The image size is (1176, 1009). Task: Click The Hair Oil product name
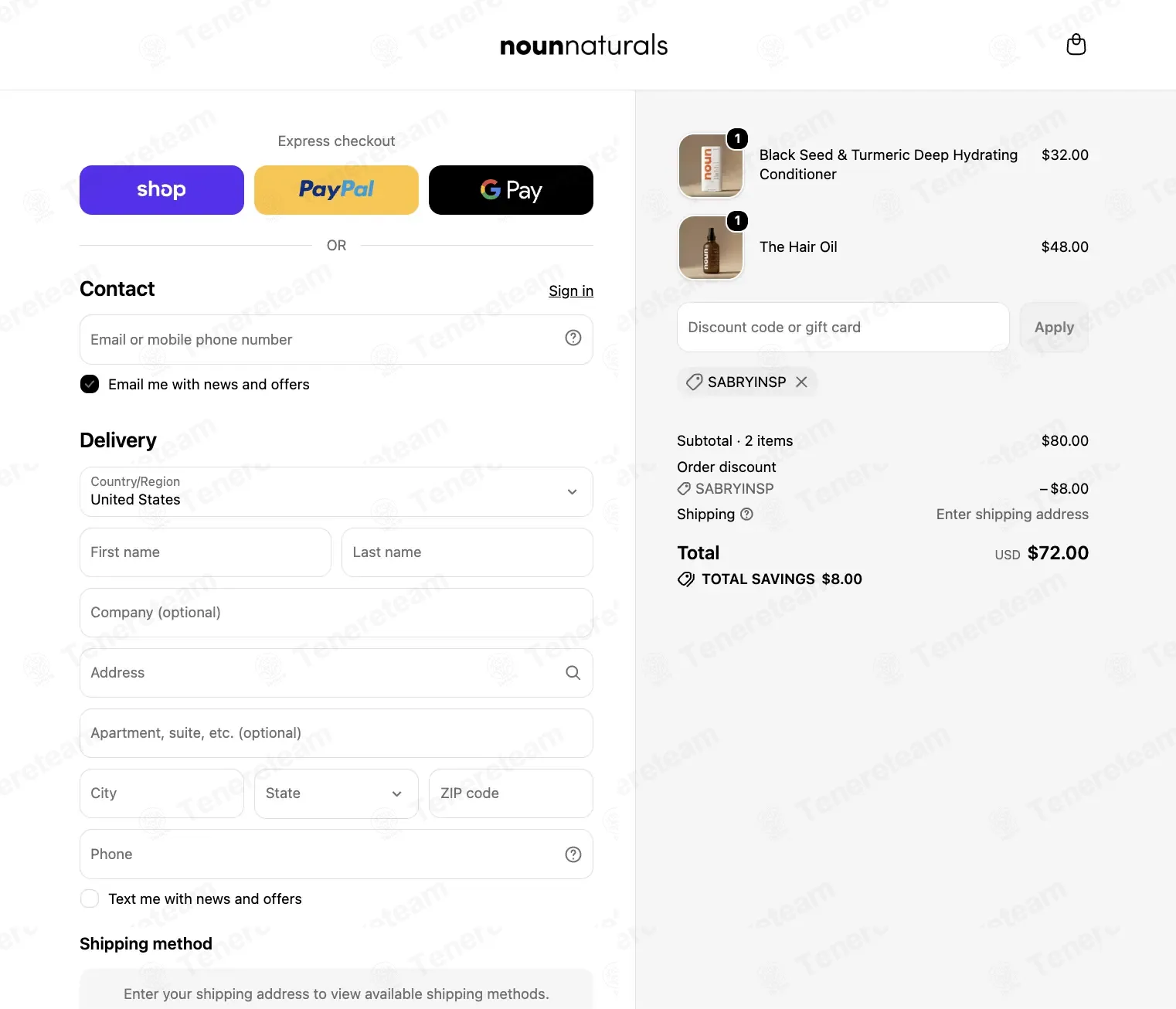pyautogui.click(x=798, y=247)
